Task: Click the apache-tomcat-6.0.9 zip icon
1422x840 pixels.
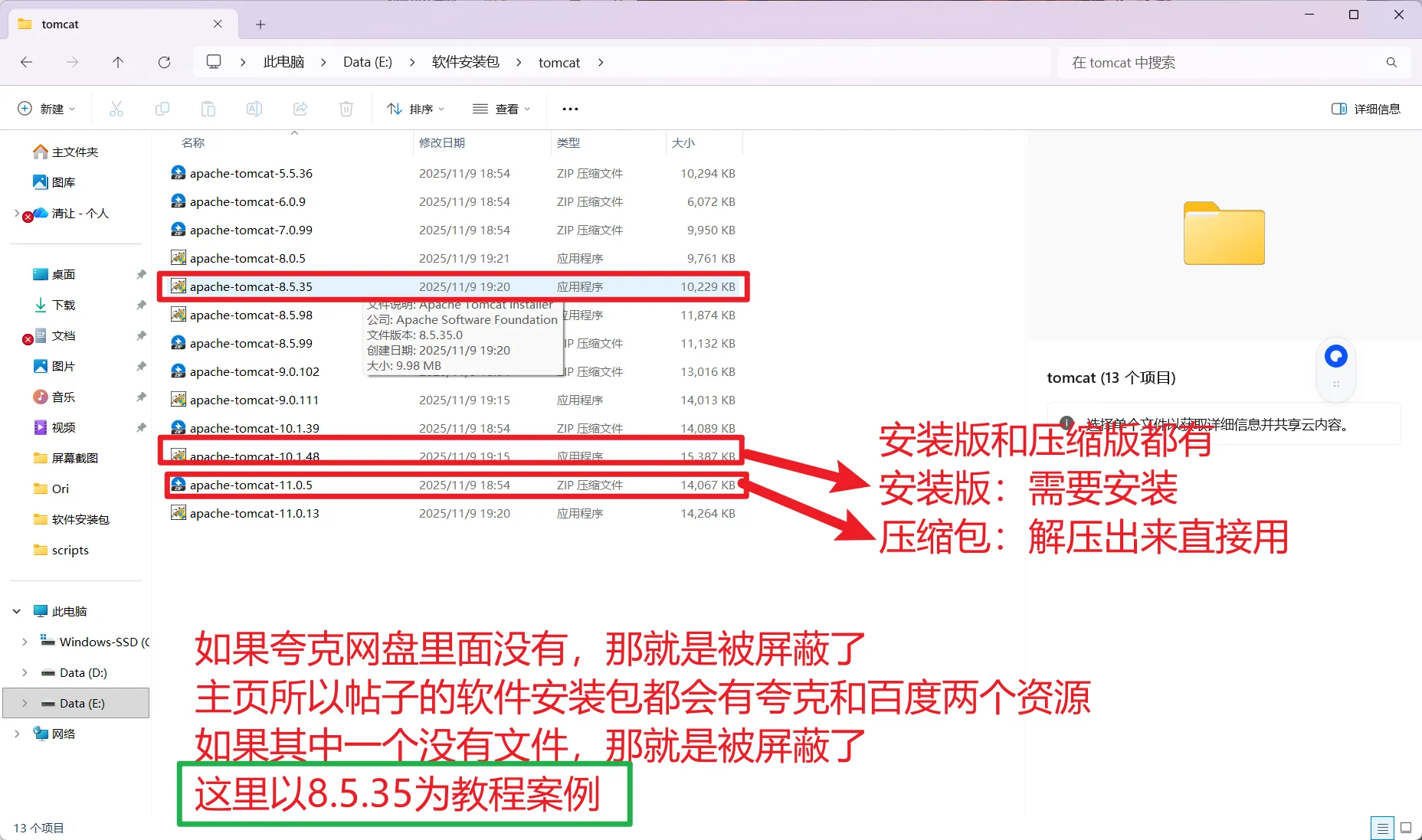Action: [179, 201]
